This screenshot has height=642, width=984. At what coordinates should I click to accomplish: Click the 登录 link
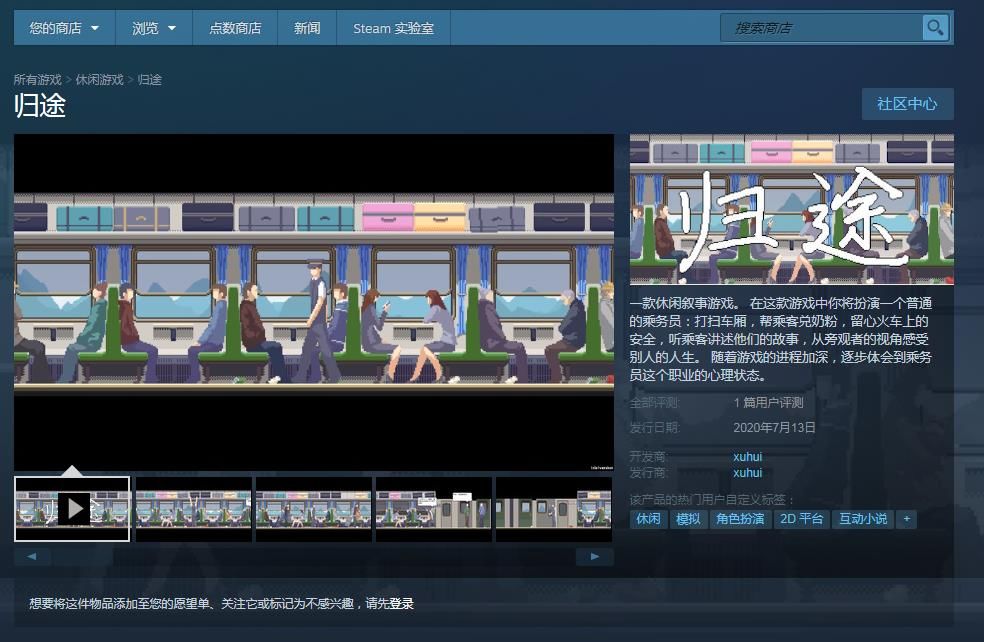pos(402,604)
